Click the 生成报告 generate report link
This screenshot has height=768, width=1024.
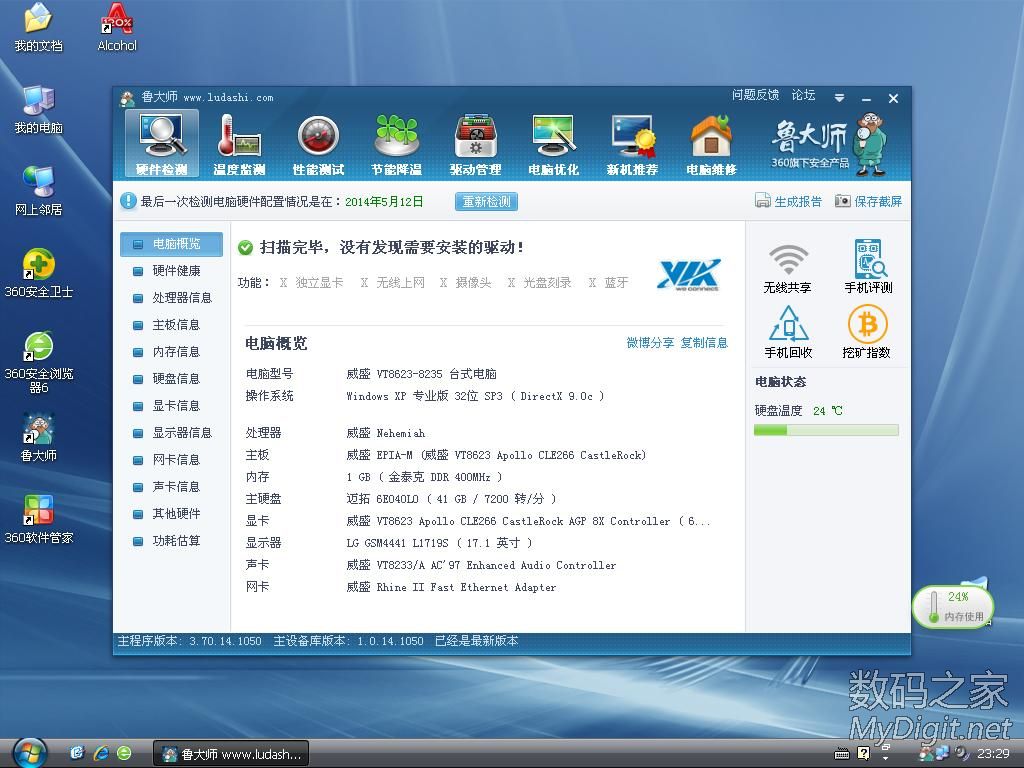point(788,201)
